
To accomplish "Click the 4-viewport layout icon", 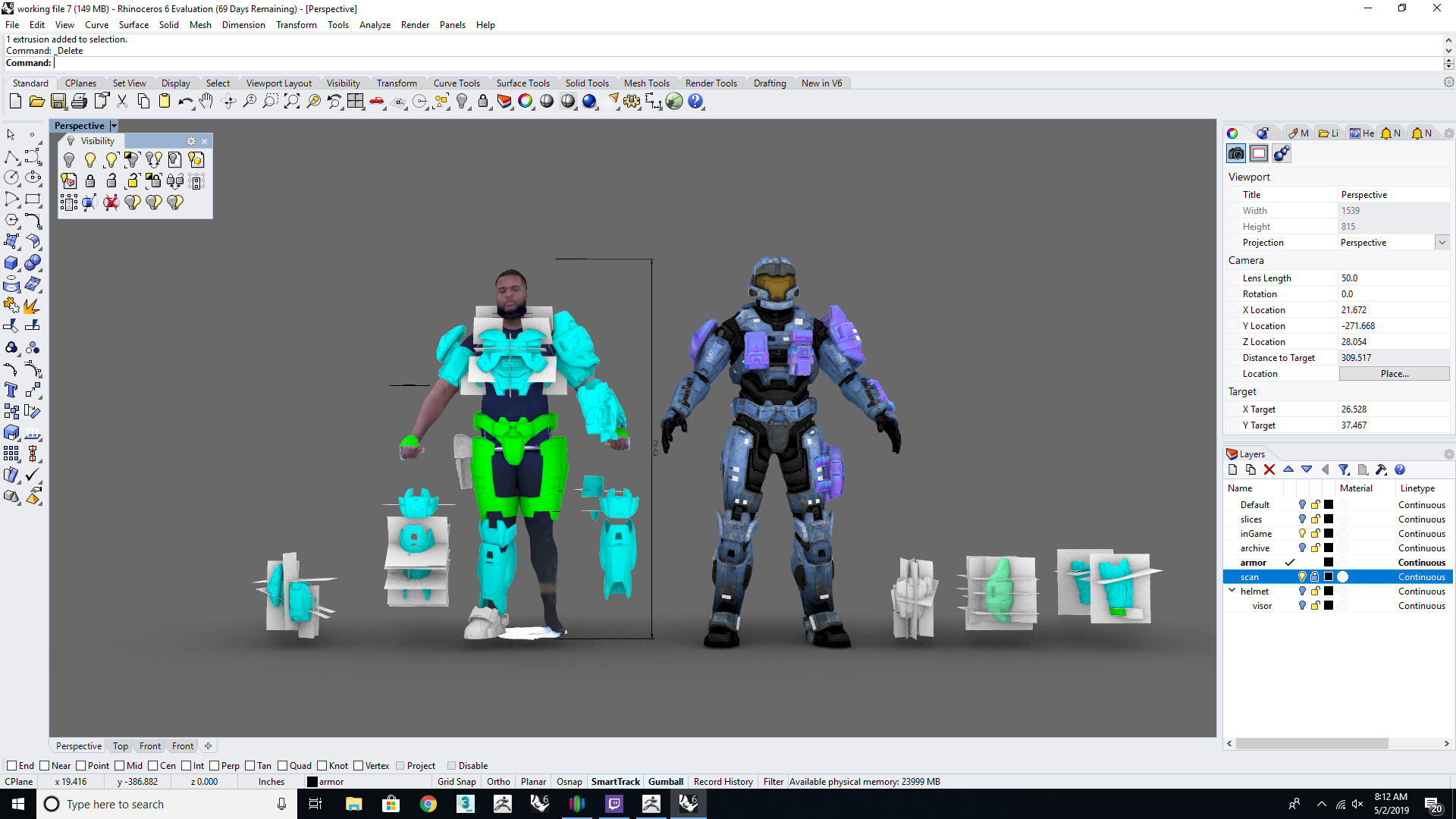I will (355, 102).
